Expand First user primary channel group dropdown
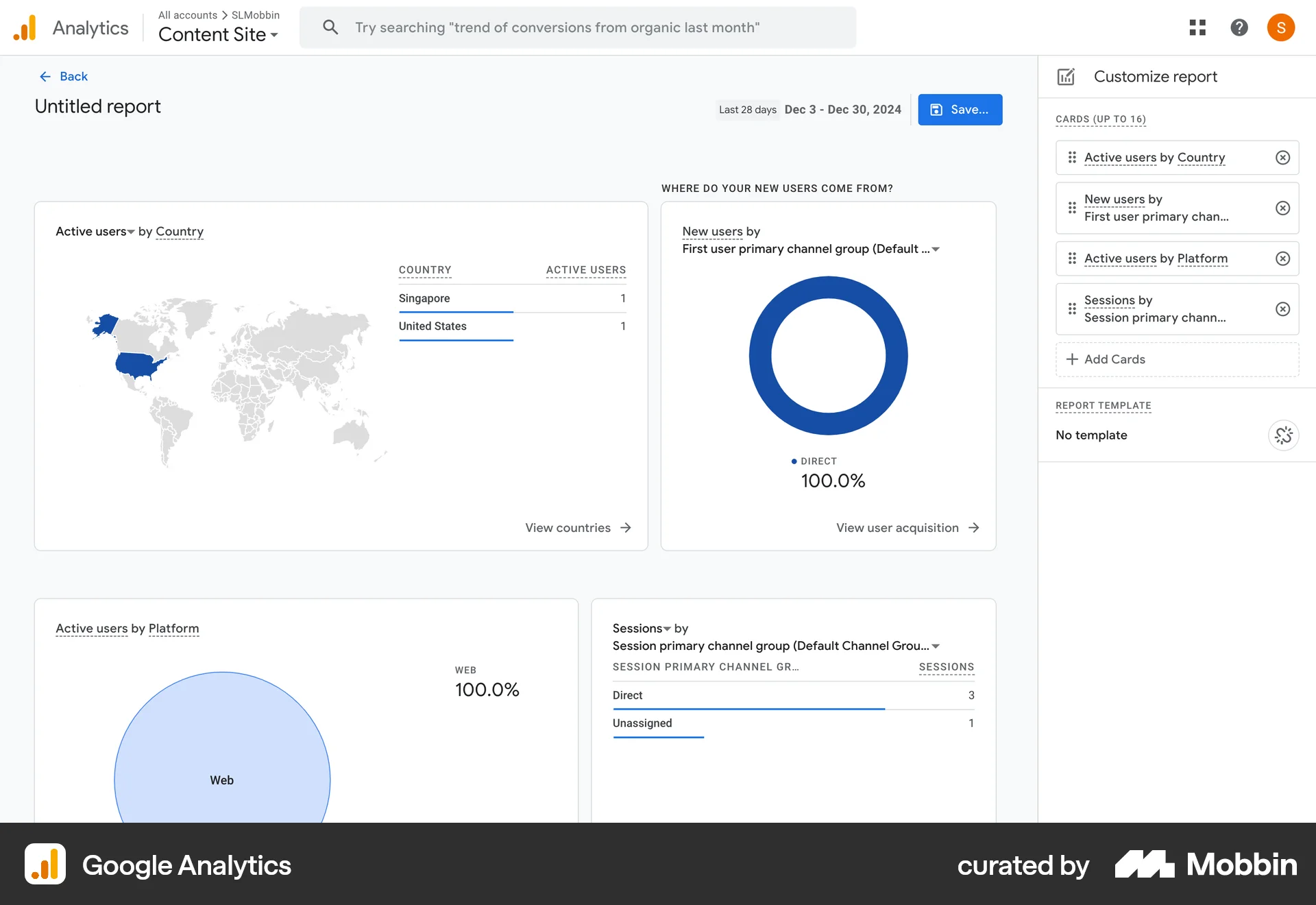 pos(936,249)
